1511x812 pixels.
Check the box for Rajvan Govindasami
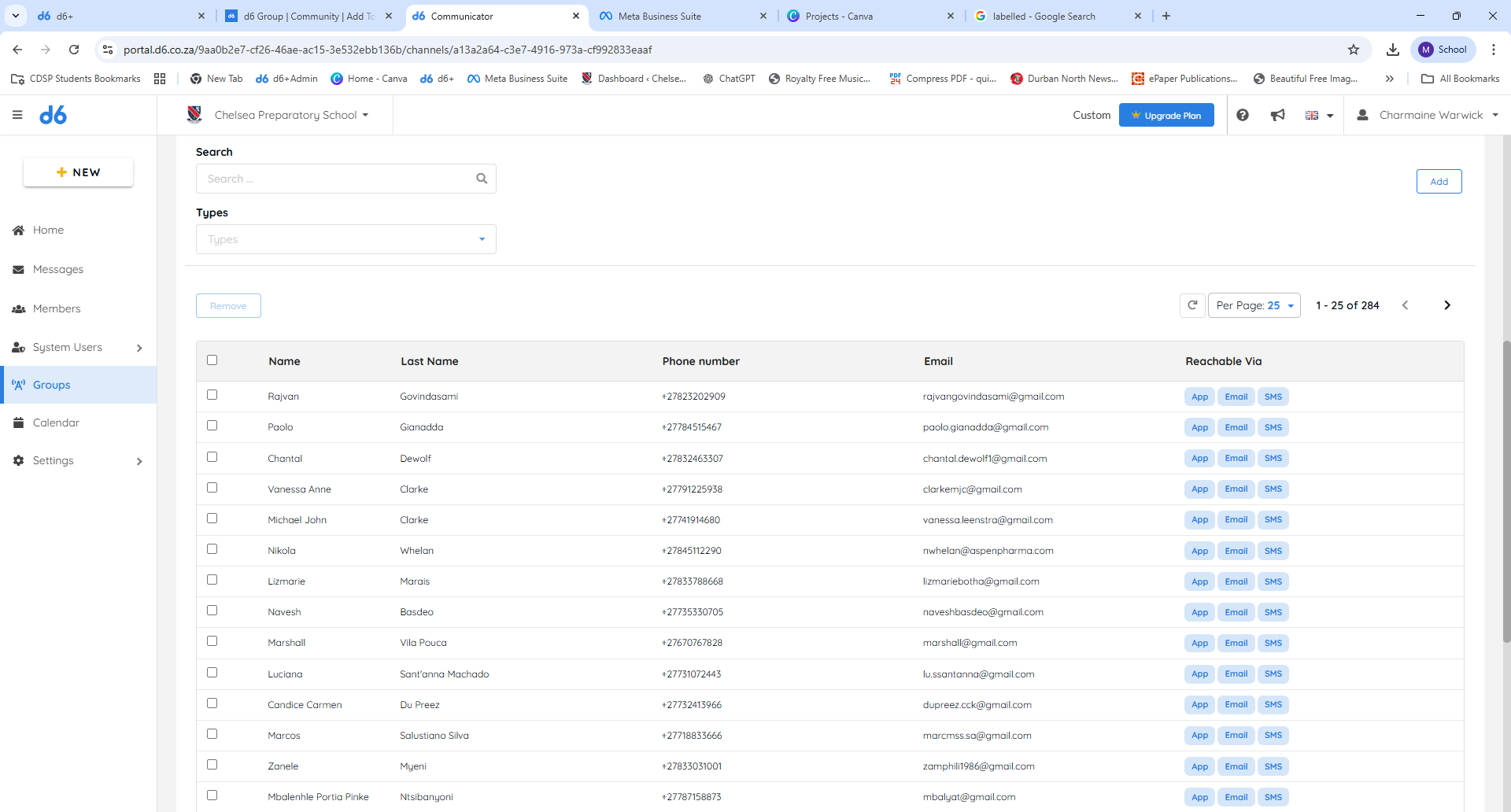[x=212, y=395]
